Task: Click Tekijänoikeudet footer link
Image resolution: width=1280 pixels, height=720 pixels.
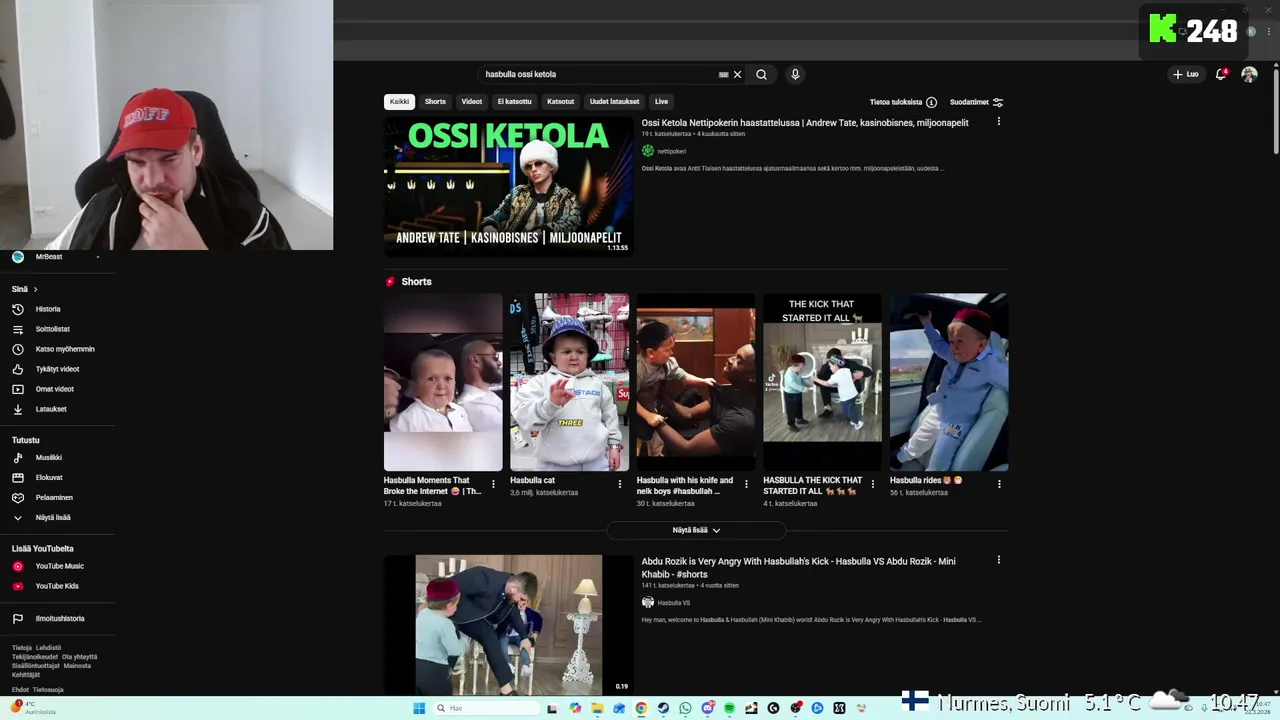Action: 35,657
